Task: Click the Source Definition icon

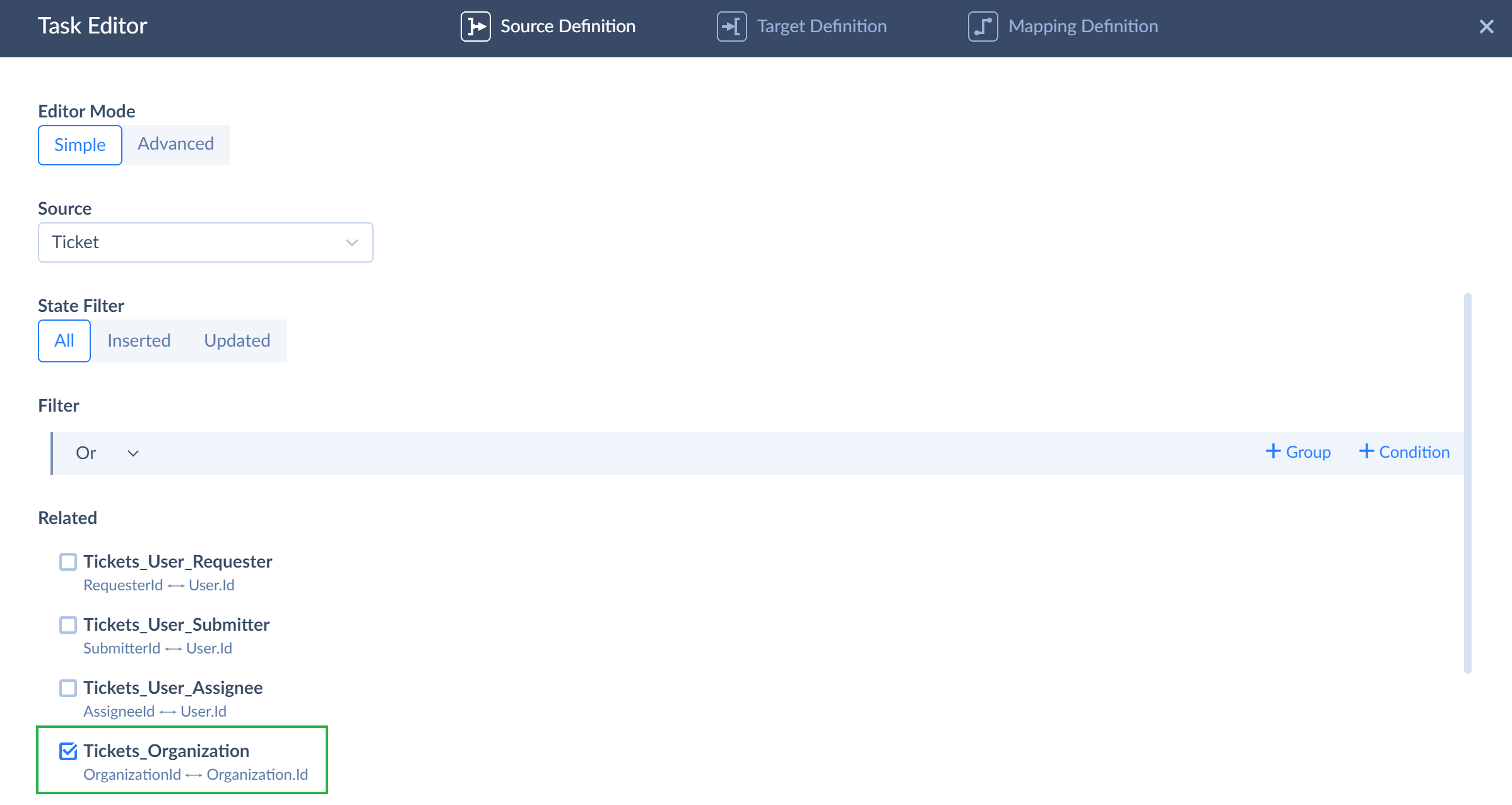Action: [x=476, y=26]
